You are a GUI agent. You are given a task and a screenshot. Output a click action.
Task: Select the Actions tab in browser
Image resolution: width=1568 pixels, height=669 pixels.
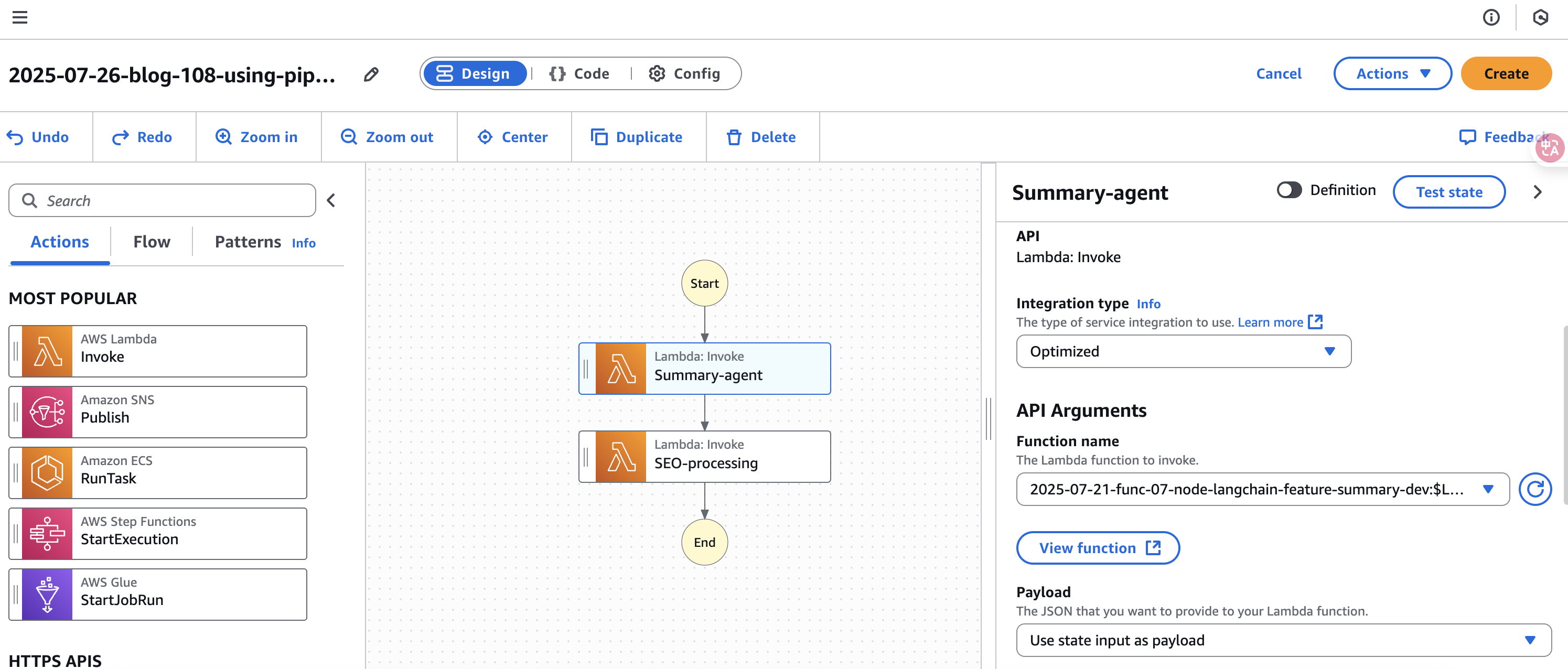[60, 242]
